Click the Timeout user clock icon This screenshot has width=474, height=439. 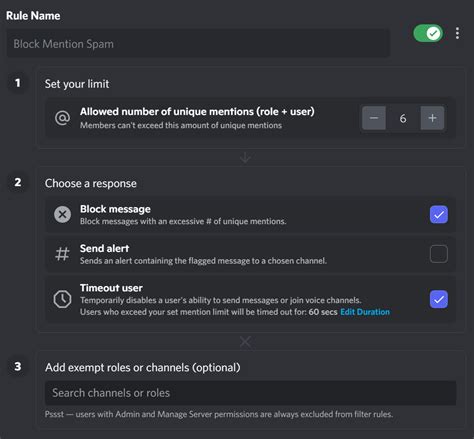pos(62,299)
